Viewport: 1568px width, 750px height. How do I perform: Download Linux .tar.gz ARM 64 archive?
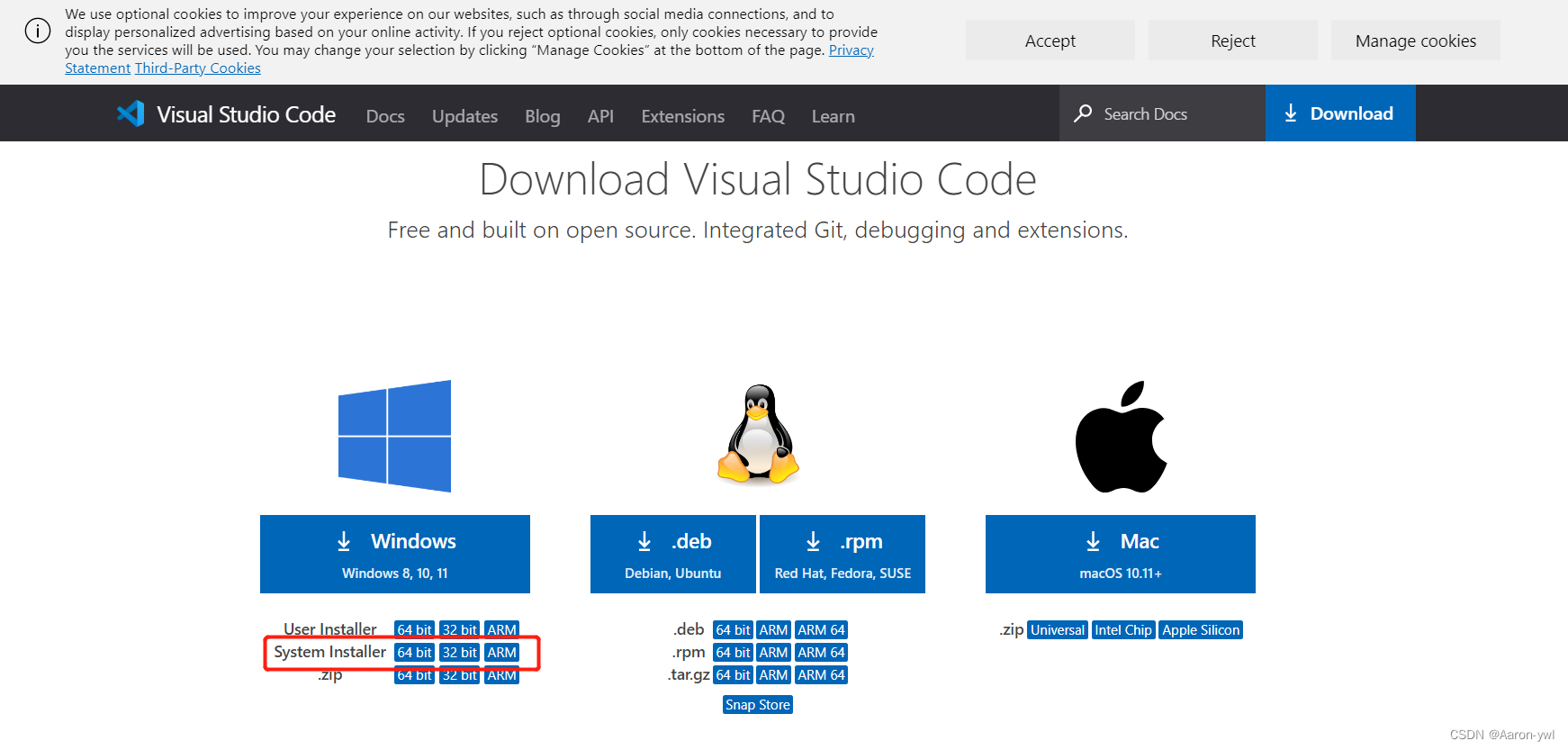[821, 674]
